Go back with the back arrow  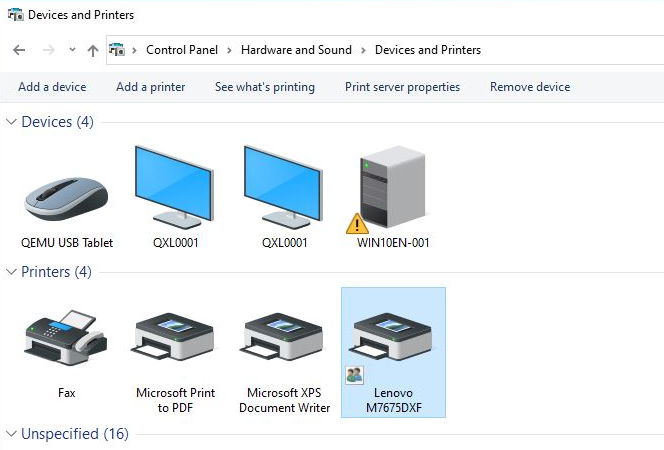[19, 50]
